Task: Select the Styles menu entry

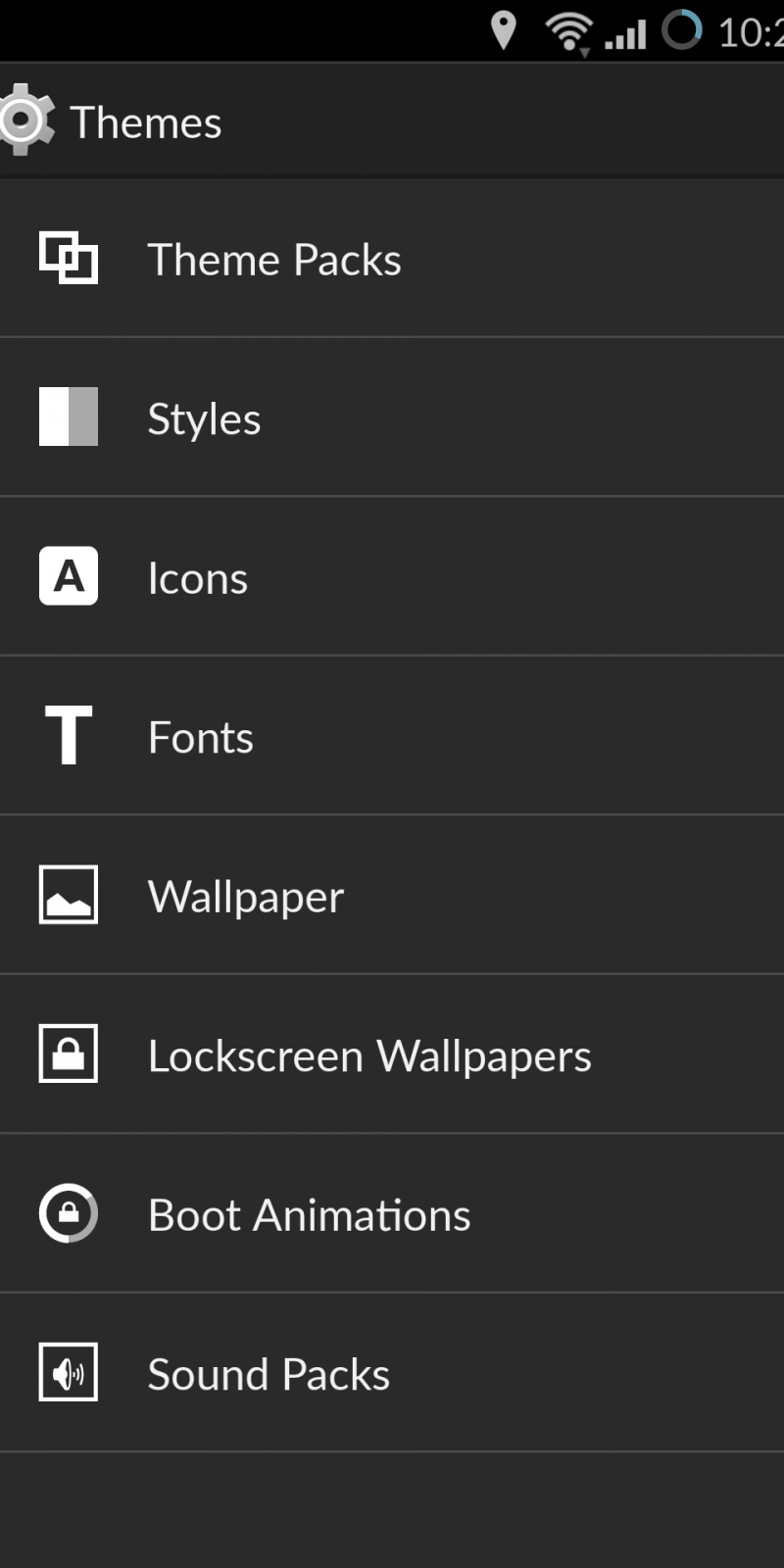Action: pos(204,418)
